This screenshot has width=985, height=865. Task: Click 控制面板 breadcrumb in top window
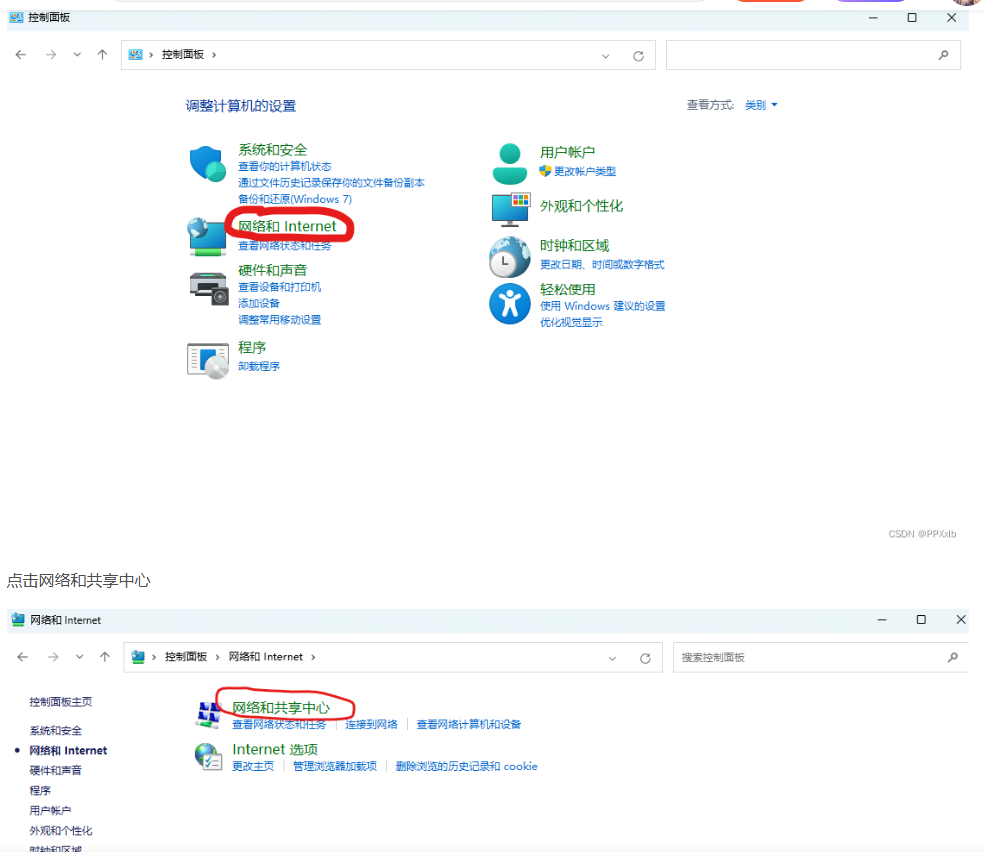click(x=183, y=55)
